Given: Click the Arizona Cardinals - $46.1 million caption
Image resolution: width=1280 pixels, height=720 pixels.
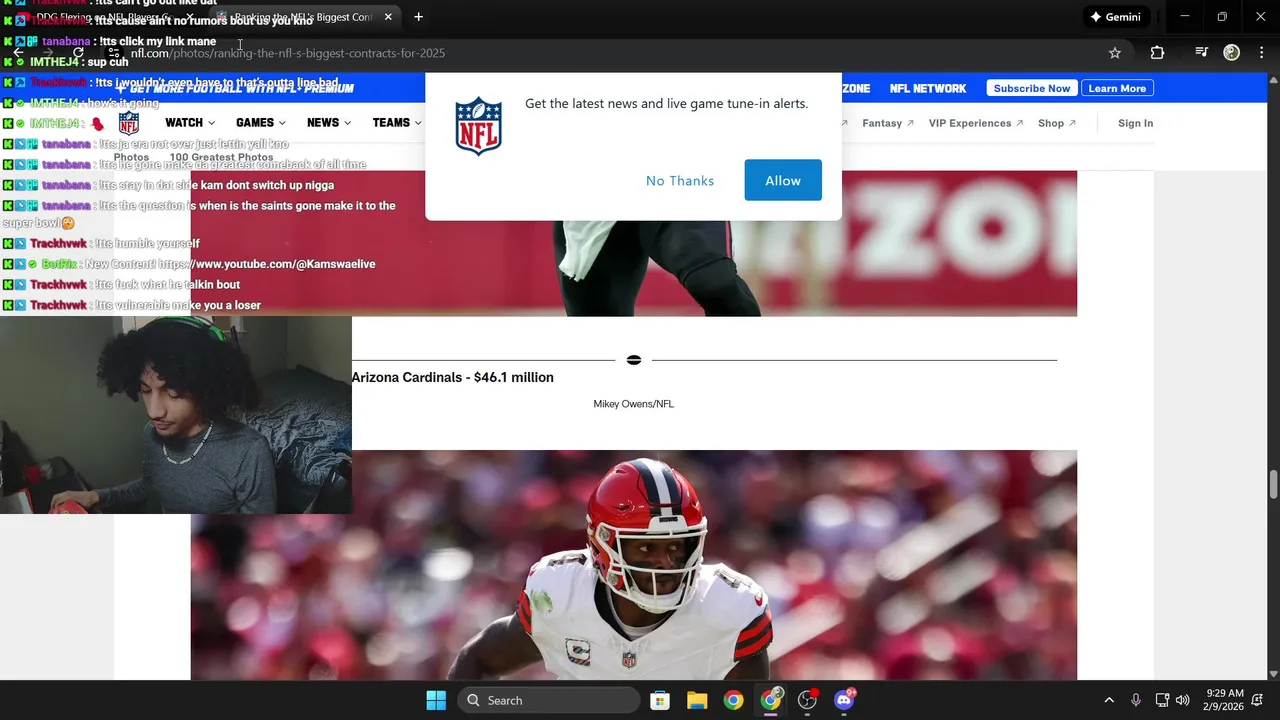Looking at the screenshot, I should [452, 377].
